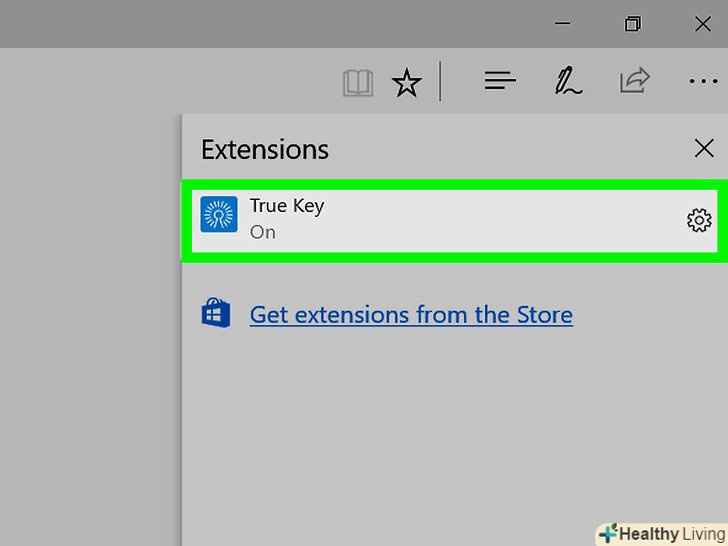This screenshot has width=728, height=546.
Task: Select the True Key extension name
Action: [x=286, y=206]
